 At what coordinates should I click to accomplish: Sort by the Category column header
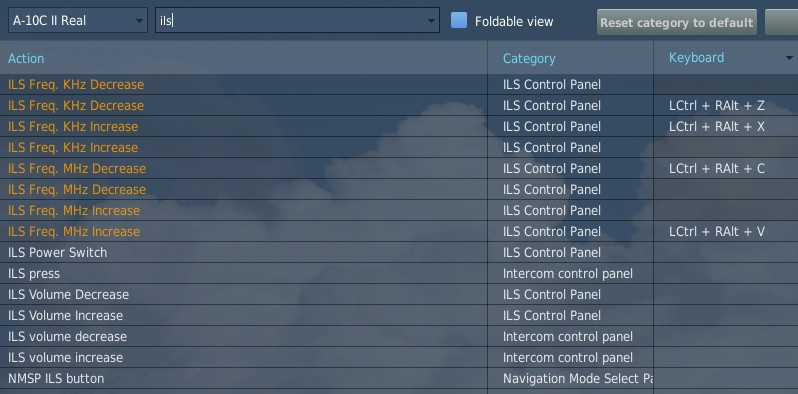tap(529, 59)
